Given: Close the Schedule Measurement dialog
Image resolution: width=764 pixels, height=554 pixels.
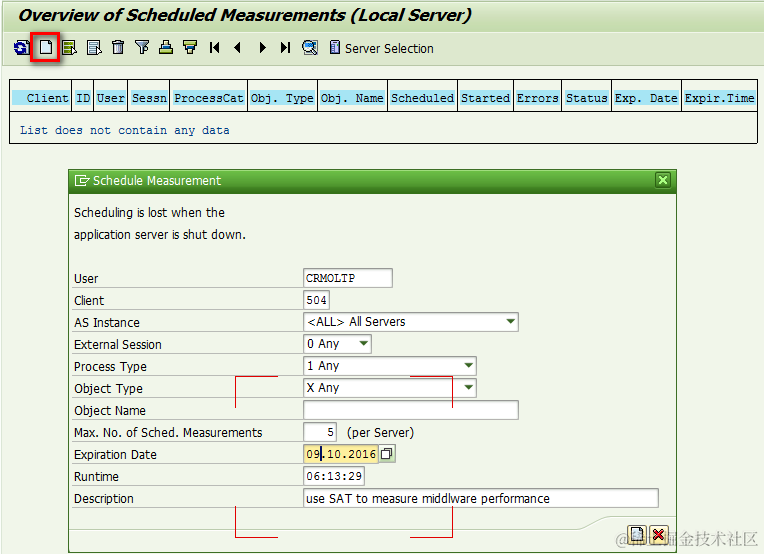Looking at the screenshot, I should (x=663, y=180).
